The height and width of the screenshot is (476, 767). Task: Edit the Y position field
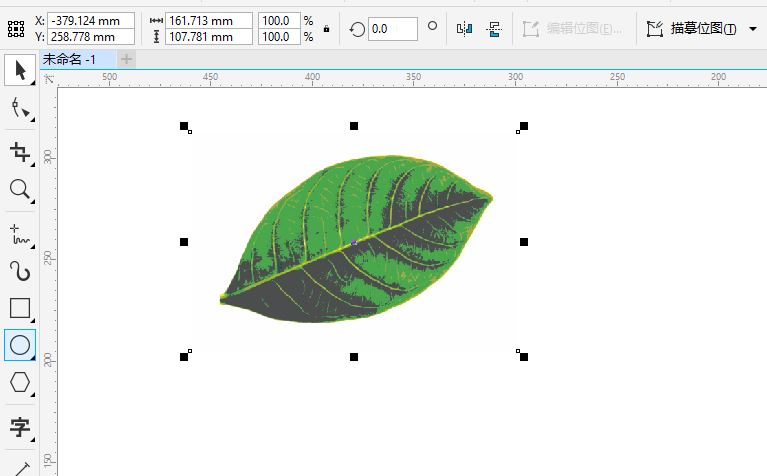[x=91, y=37]
